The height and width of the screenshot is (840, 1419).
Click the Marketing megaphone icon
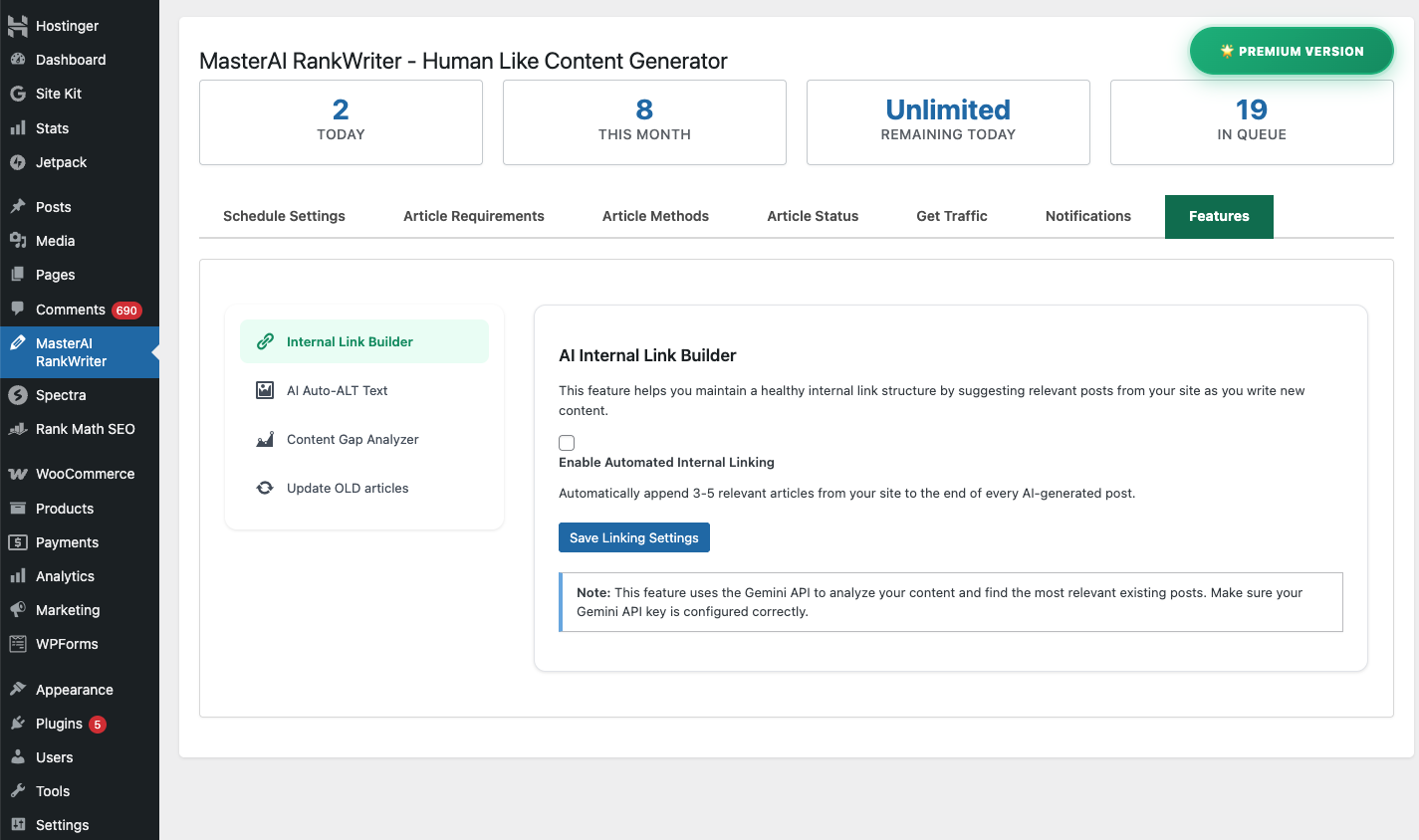point(18,610)
